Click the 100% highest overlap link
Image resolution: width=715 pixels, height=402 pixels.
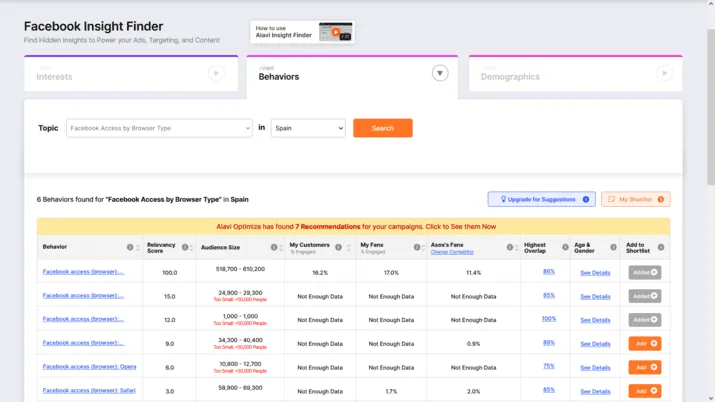pyautogui.click(x=549, y=319)
